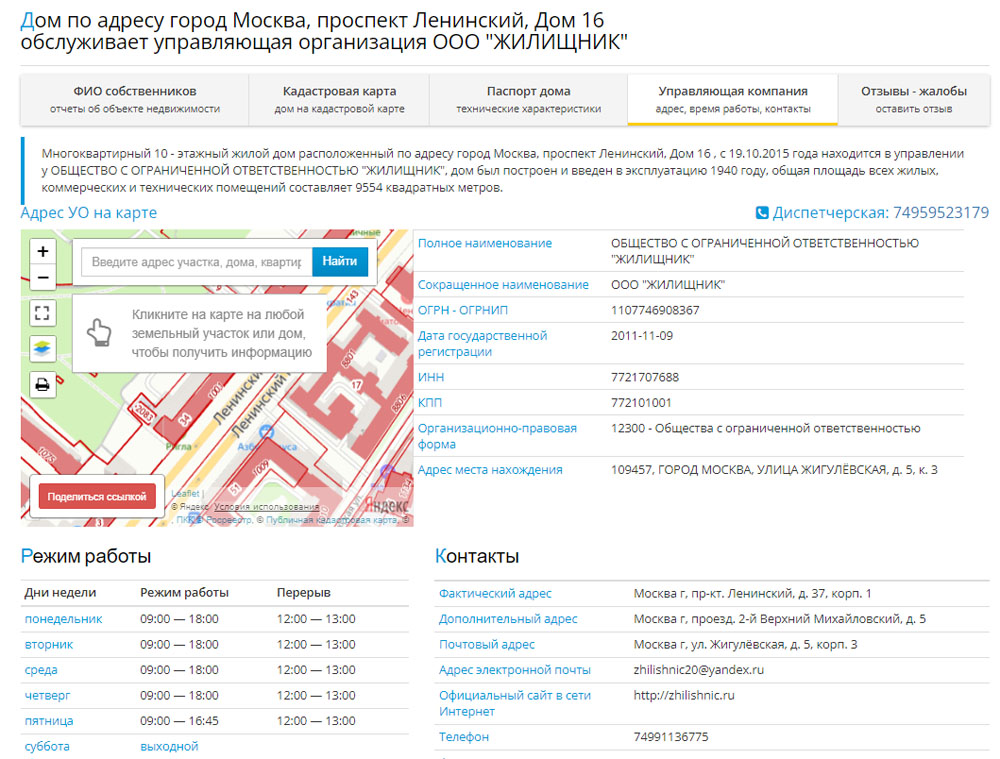
Task: Click the Поделиться ссылкой button
Action: (97, 497)
